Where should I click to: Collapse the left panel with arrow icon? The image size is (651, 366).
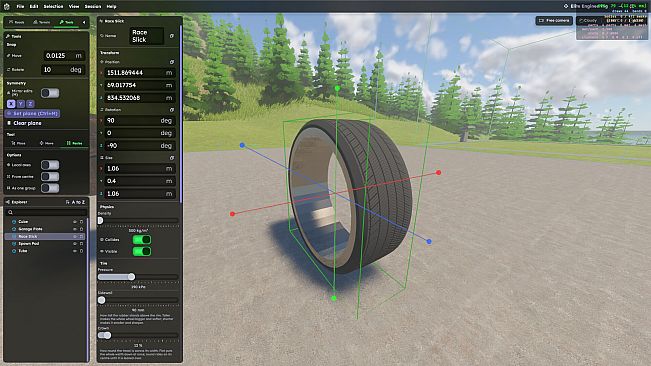(x=84, y=22)
